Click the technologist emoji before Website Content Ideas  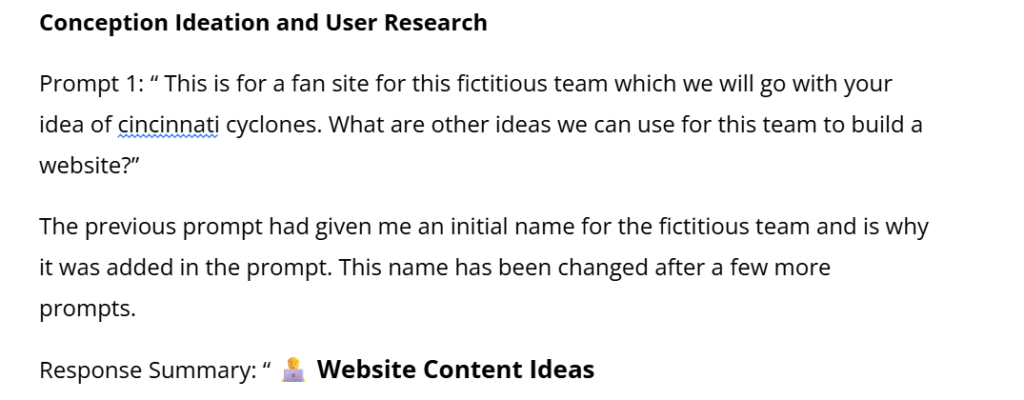[293, 370]
